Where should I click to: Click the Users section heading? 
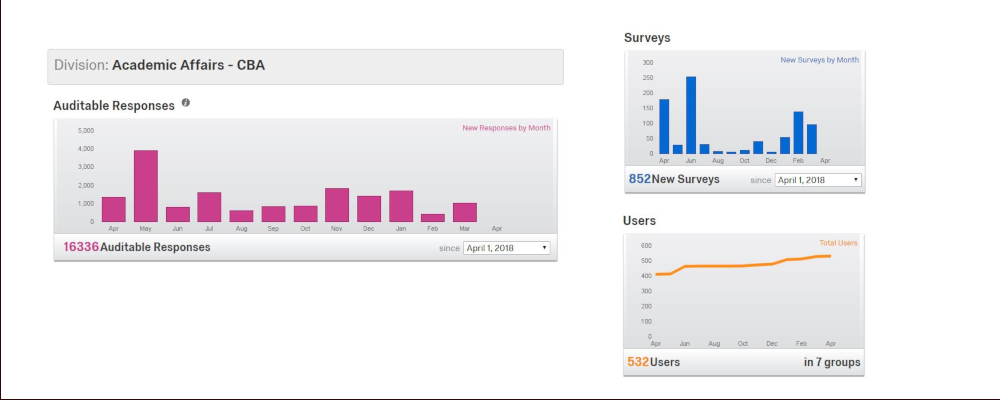640,221
